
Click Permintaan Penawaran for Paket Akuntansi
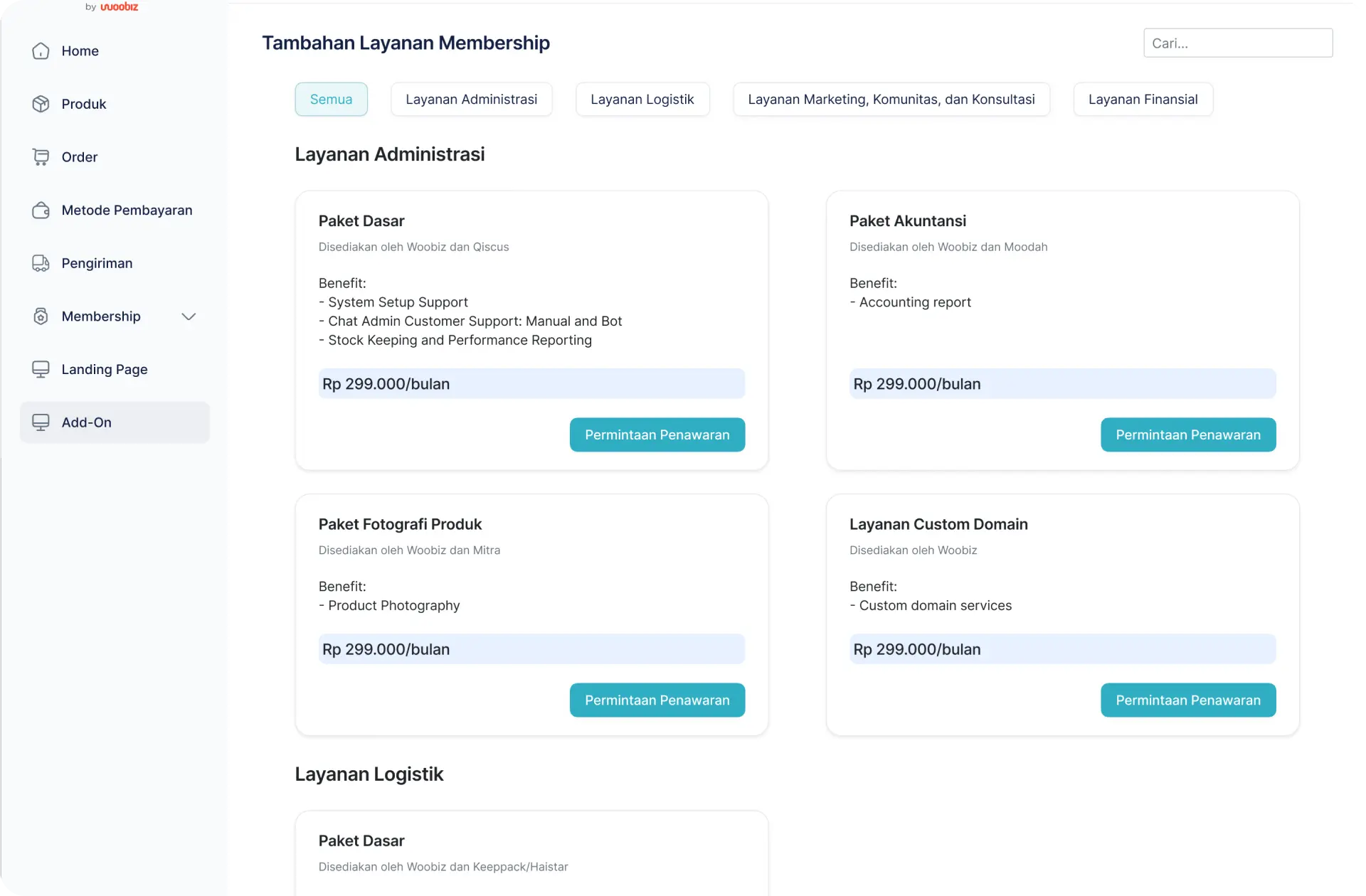point(1188,434)
